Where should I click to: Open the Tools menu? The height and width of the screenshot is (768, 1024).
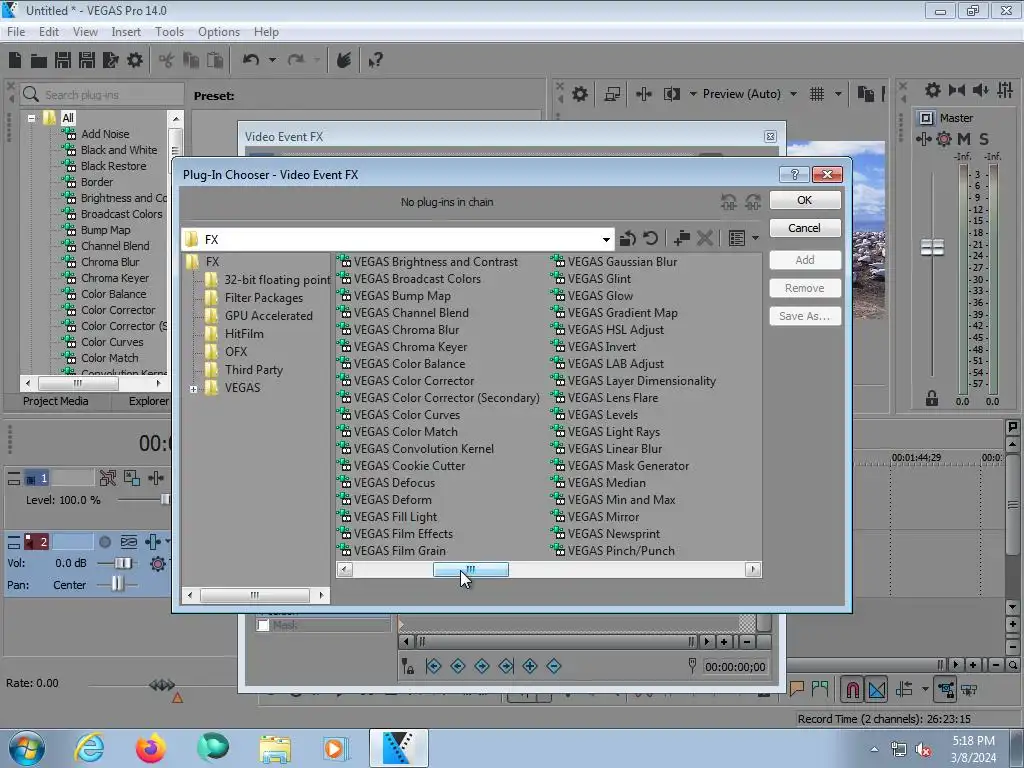(169, 31)
